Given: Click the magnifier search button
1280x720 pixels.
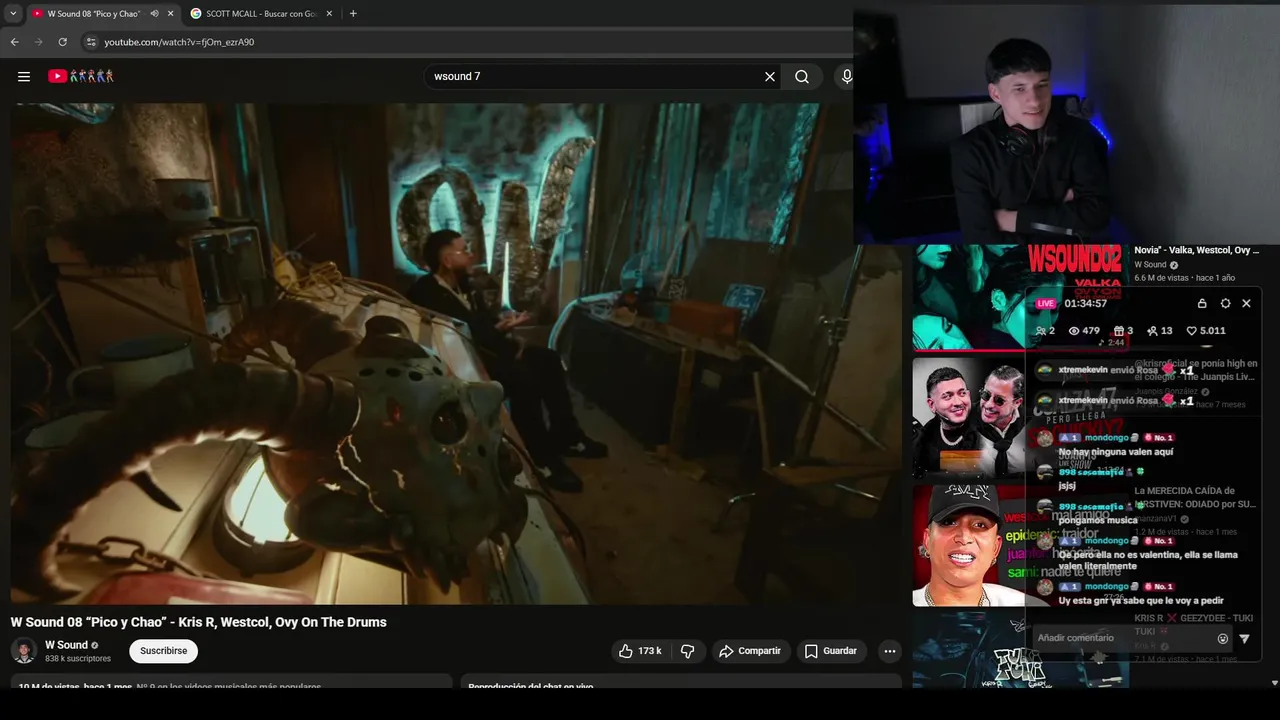Looking at the screenshot, I should point(802,76).
